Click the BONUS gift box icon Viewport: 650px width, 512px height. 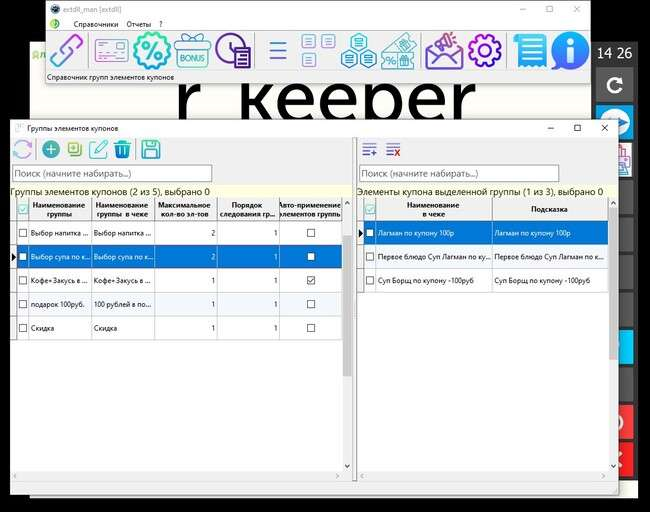tap(192, 50)
